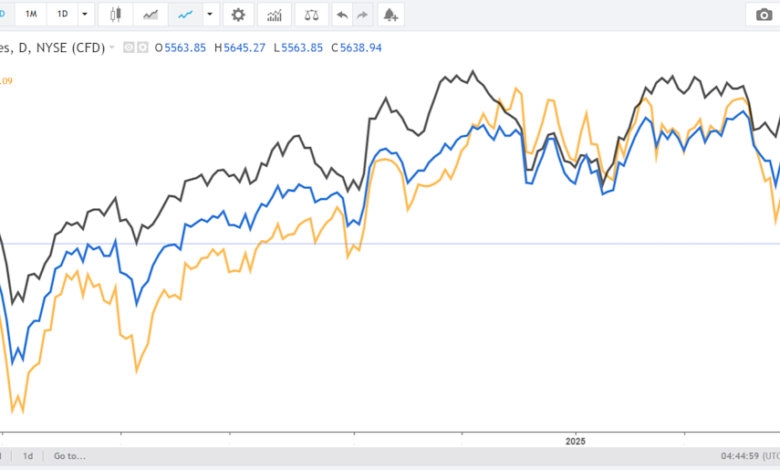780x470 pixels.
Task: Select the blue line chart style
Action: tap(184, 14)
